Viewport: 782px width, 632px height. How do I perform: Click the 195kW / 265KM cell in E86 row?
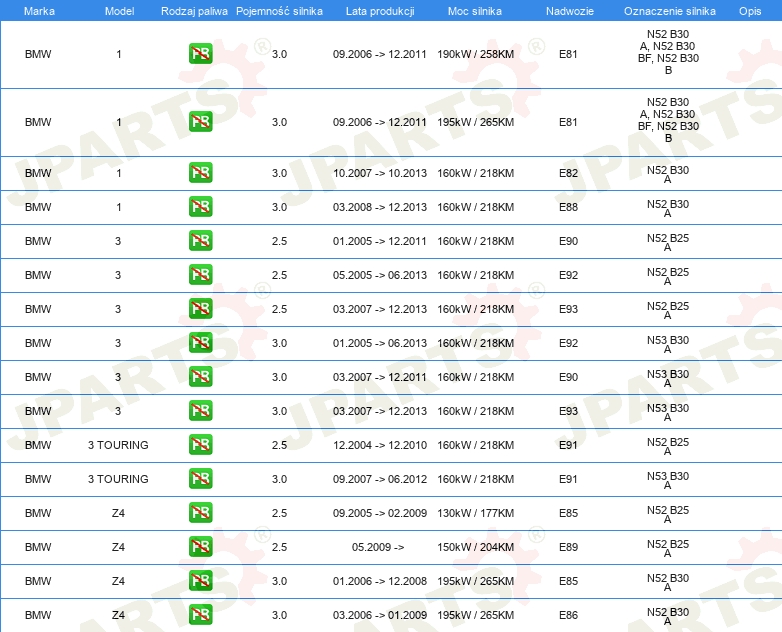(475, 615)
